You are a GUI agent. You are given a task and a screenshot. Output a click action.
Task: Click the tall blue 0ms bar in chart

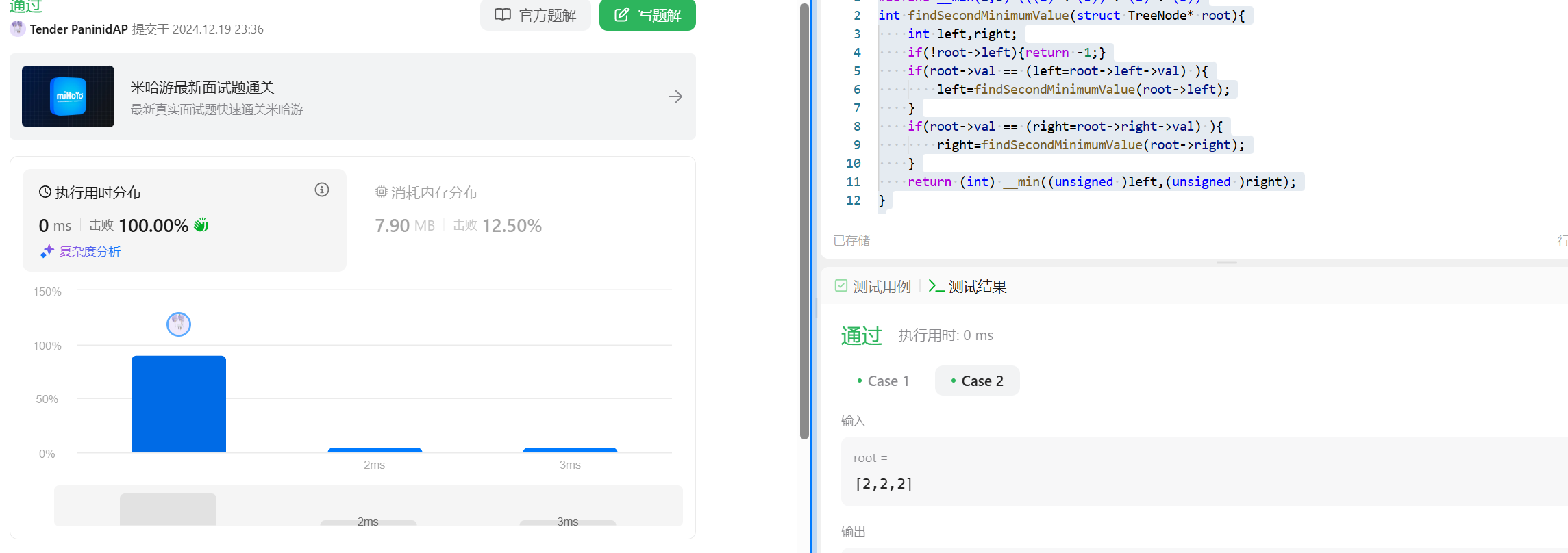(179, 404)
